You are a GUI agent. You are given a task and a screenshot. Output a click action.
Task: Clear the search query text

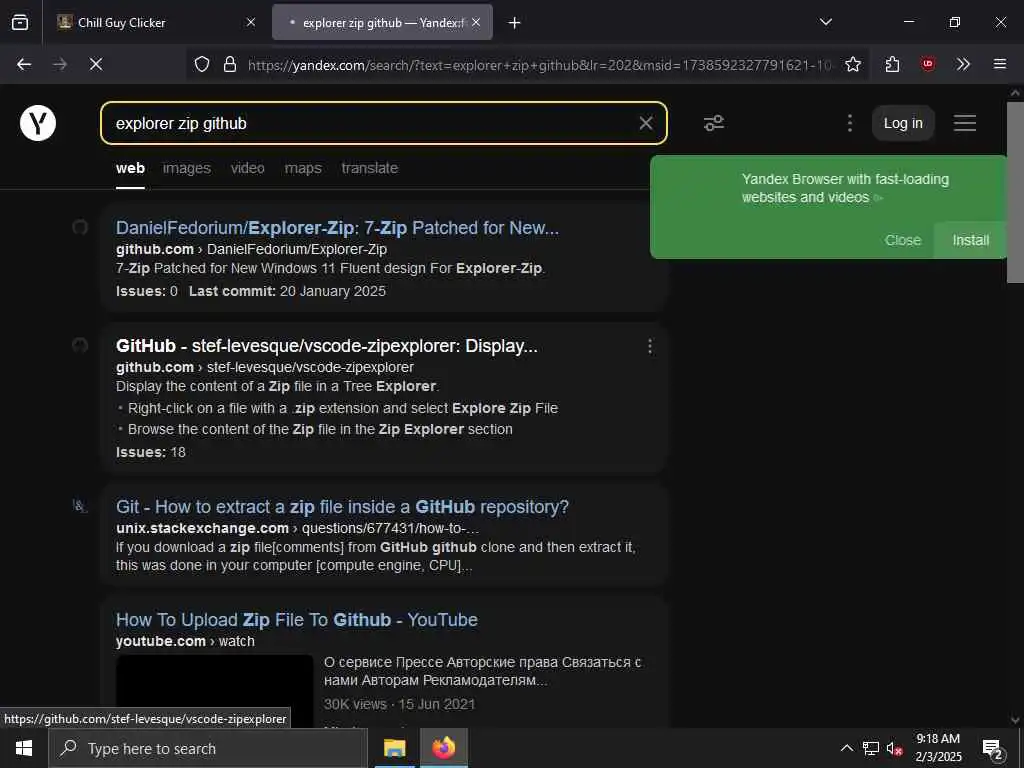coord(645,123)
